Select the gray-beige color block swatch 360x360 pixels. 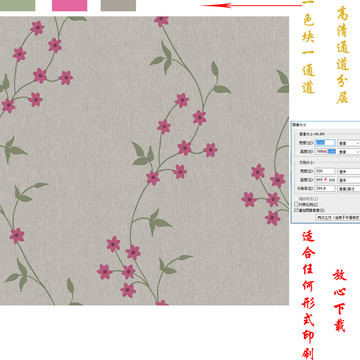(x=118, y=5)
